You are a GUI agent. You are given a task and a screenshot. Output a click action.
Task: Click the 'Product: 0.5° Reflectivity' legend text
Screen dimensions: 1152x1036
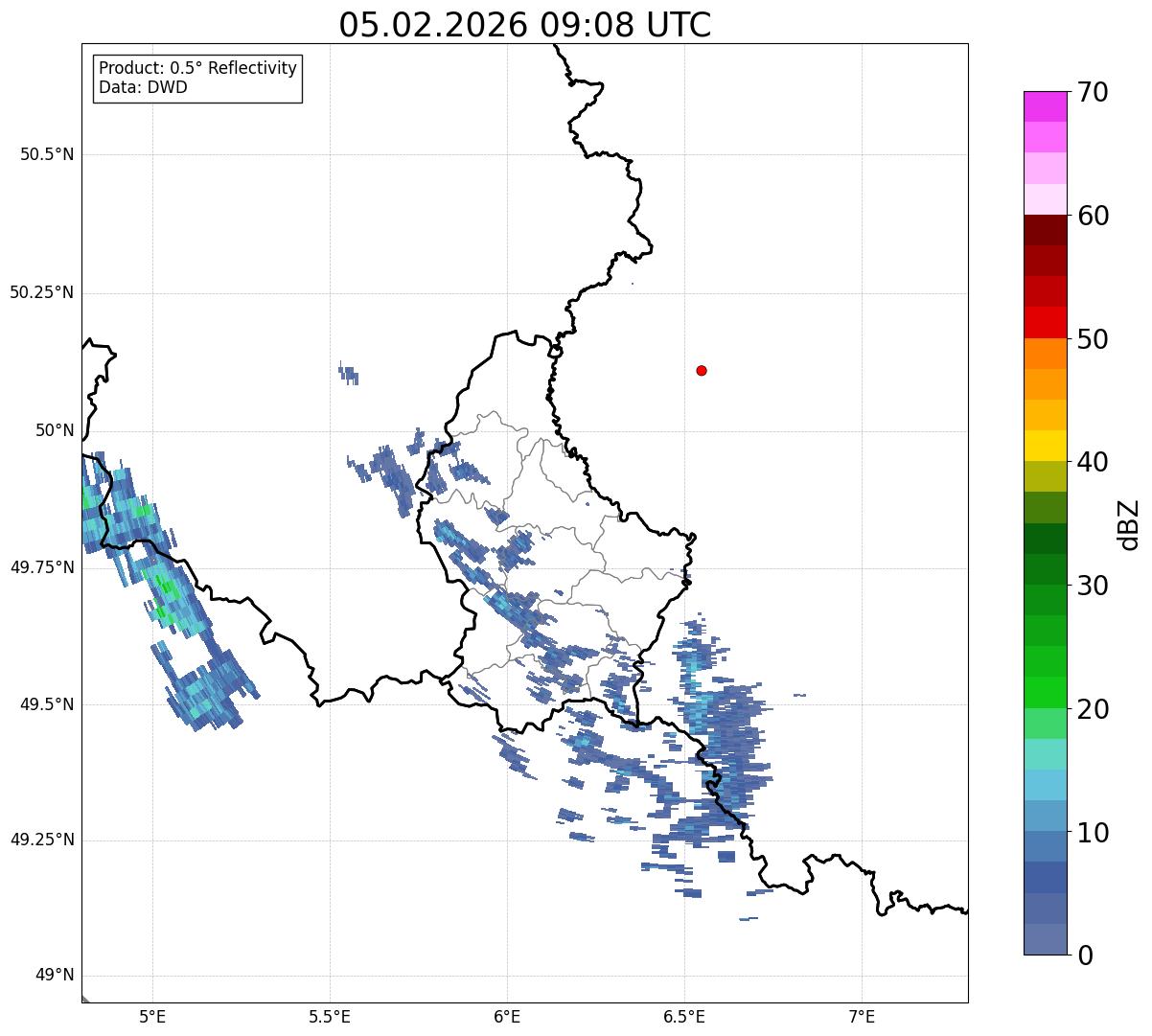[x=198, y=69]
